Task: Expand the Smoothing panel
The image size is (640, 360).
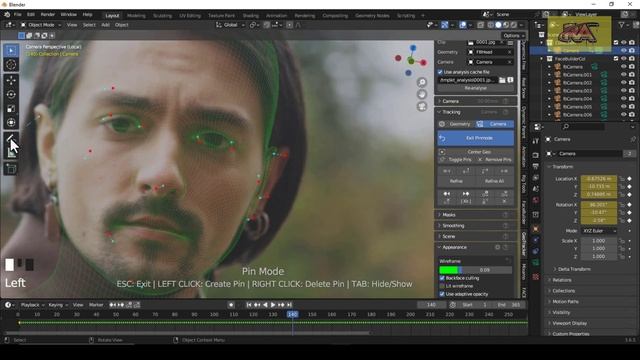Action: (x=453, y=226)
